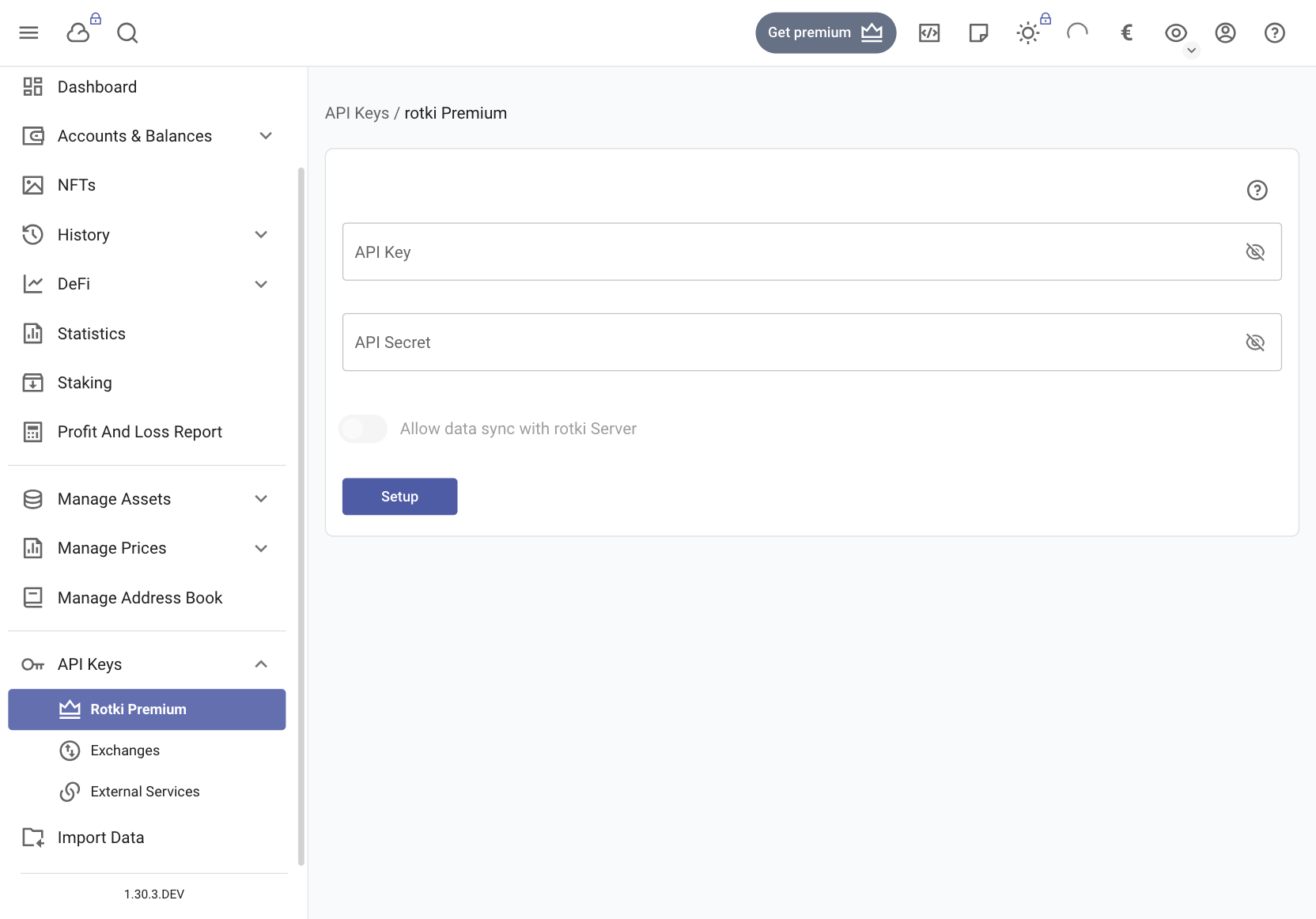
Task: Click the API Keys key icon
Action: 32,664
